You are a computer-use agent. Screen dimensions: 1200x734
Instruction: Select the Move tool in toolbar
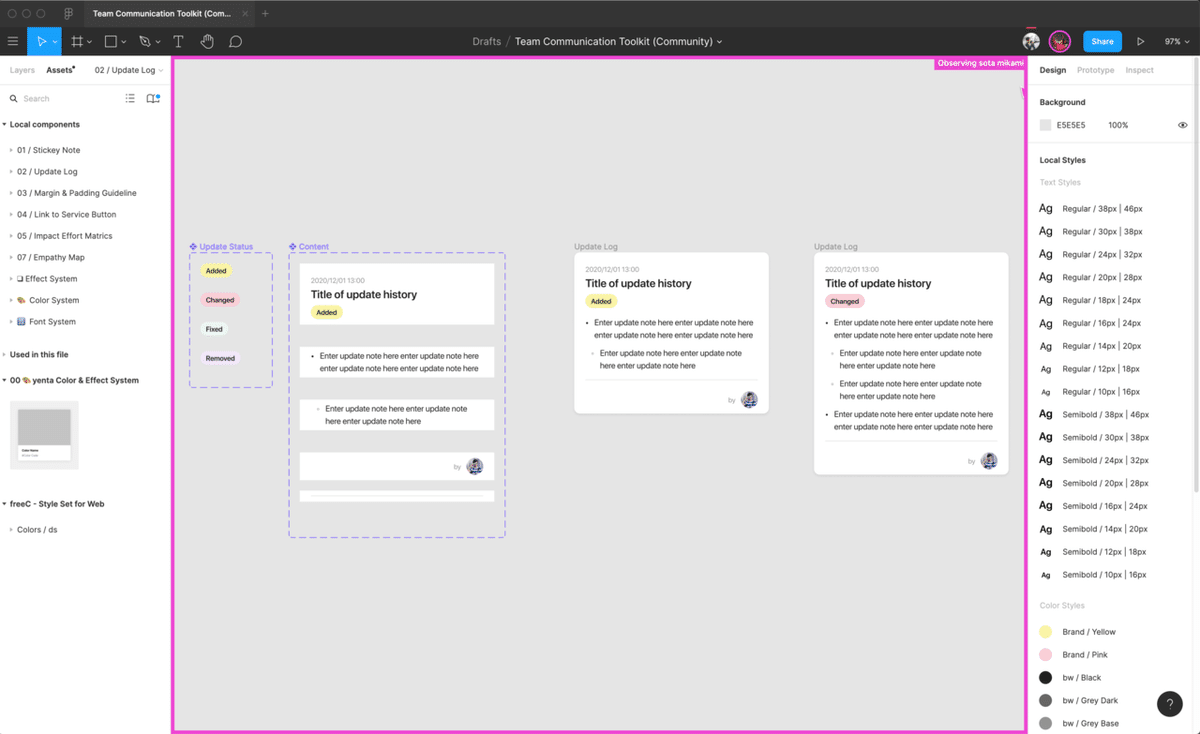[41, 41]
